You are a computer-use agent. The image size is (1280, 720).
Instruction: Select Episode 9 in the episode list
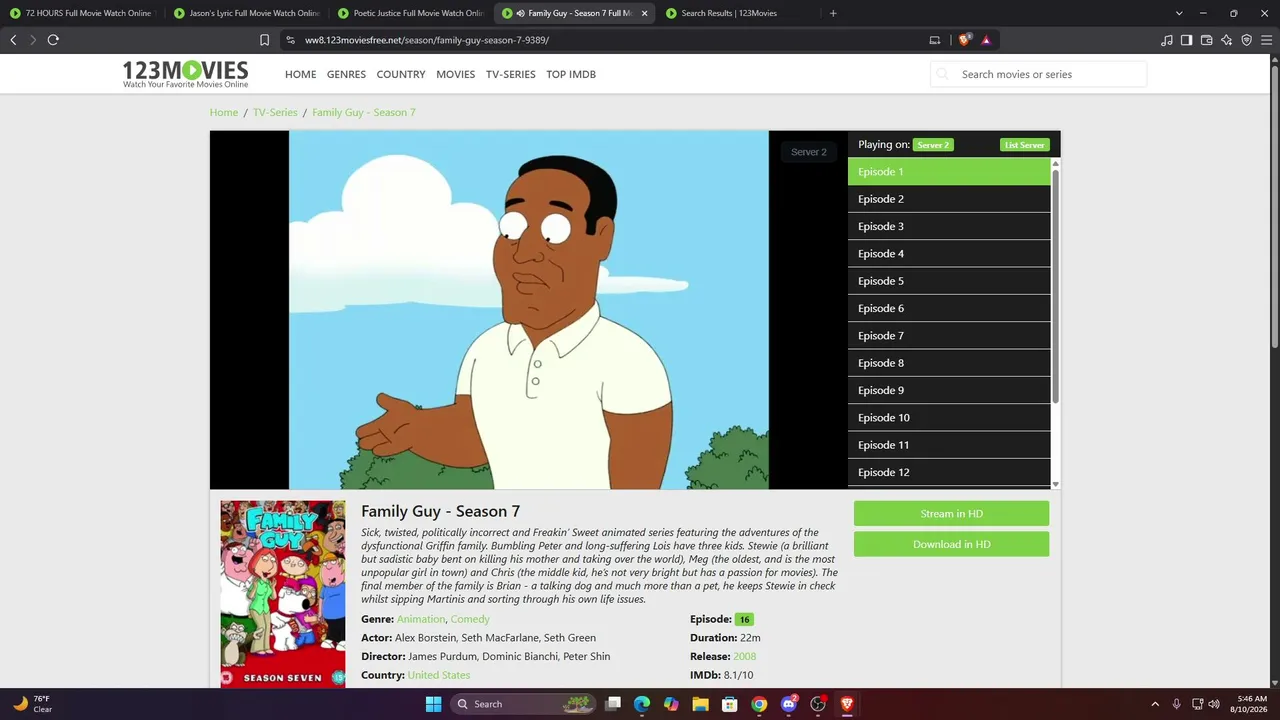[949, 390]
